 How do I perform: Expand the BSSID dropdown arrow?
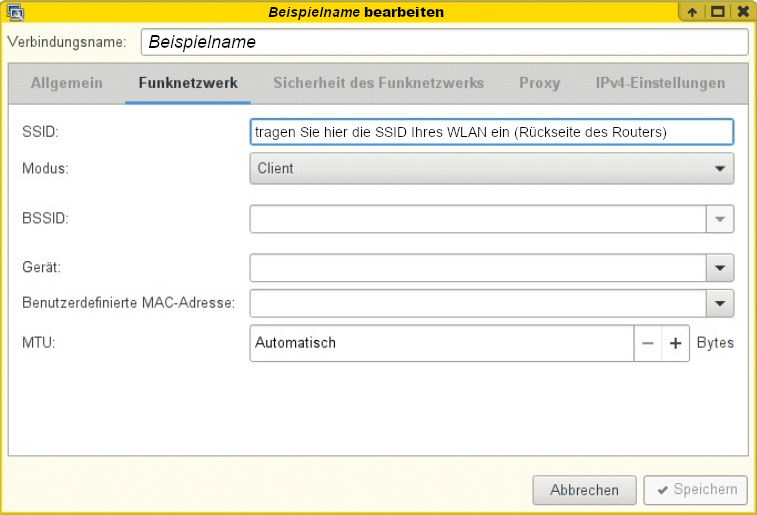point(720,219)
